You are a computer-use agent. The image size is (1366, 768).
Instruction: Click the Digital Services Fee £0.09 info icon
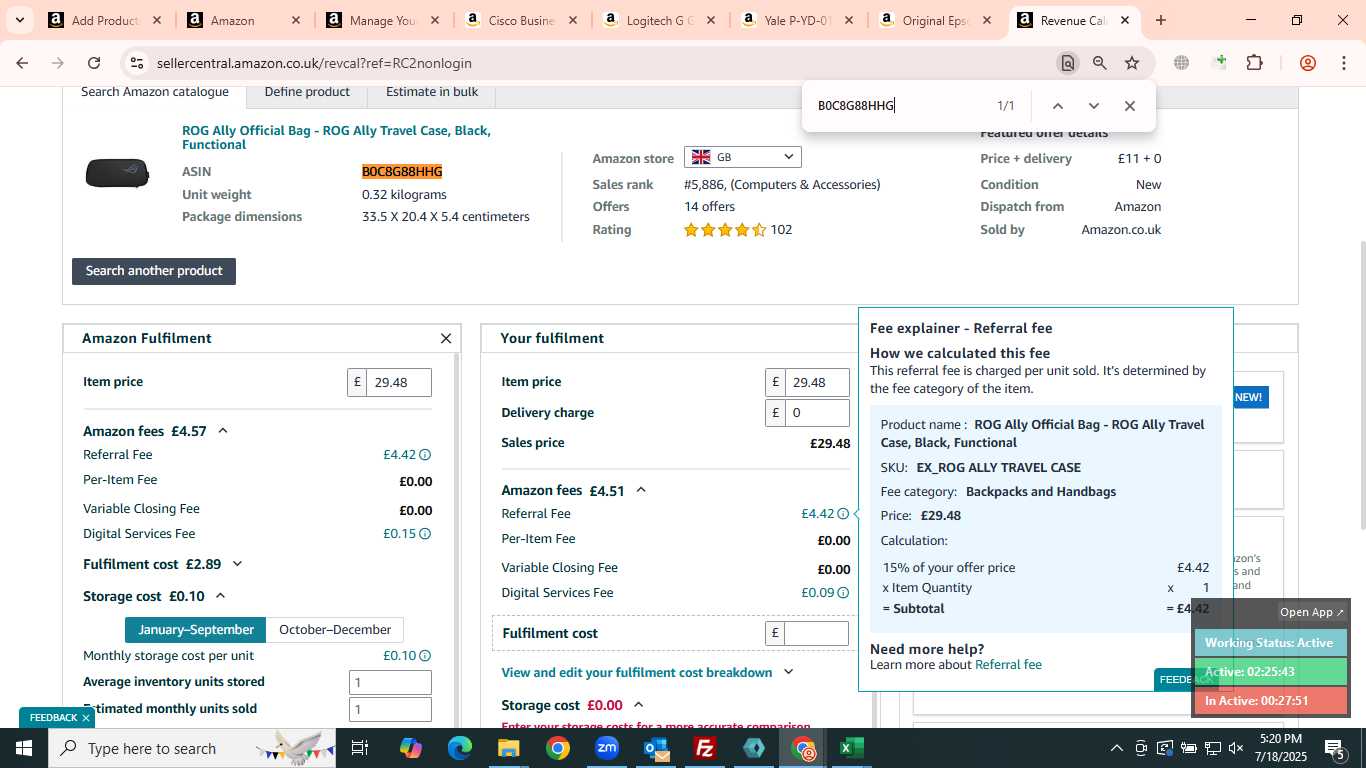(x=843, y=593)
